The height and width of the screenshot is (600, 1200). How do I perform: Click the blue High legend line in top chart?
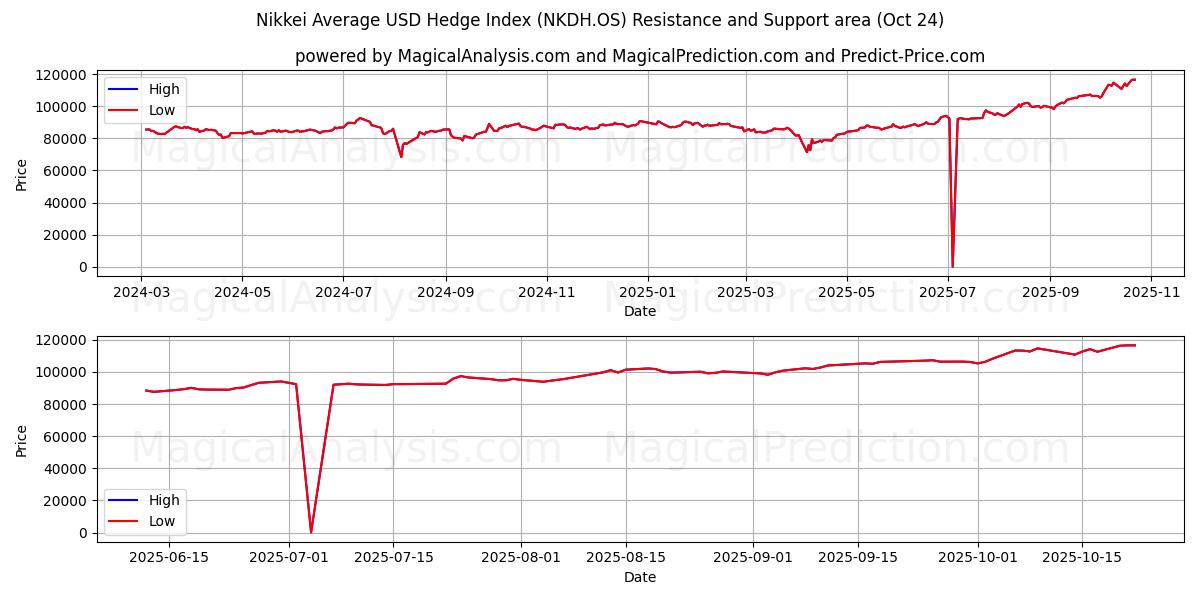pyautogui.click(x=124, y=90)
